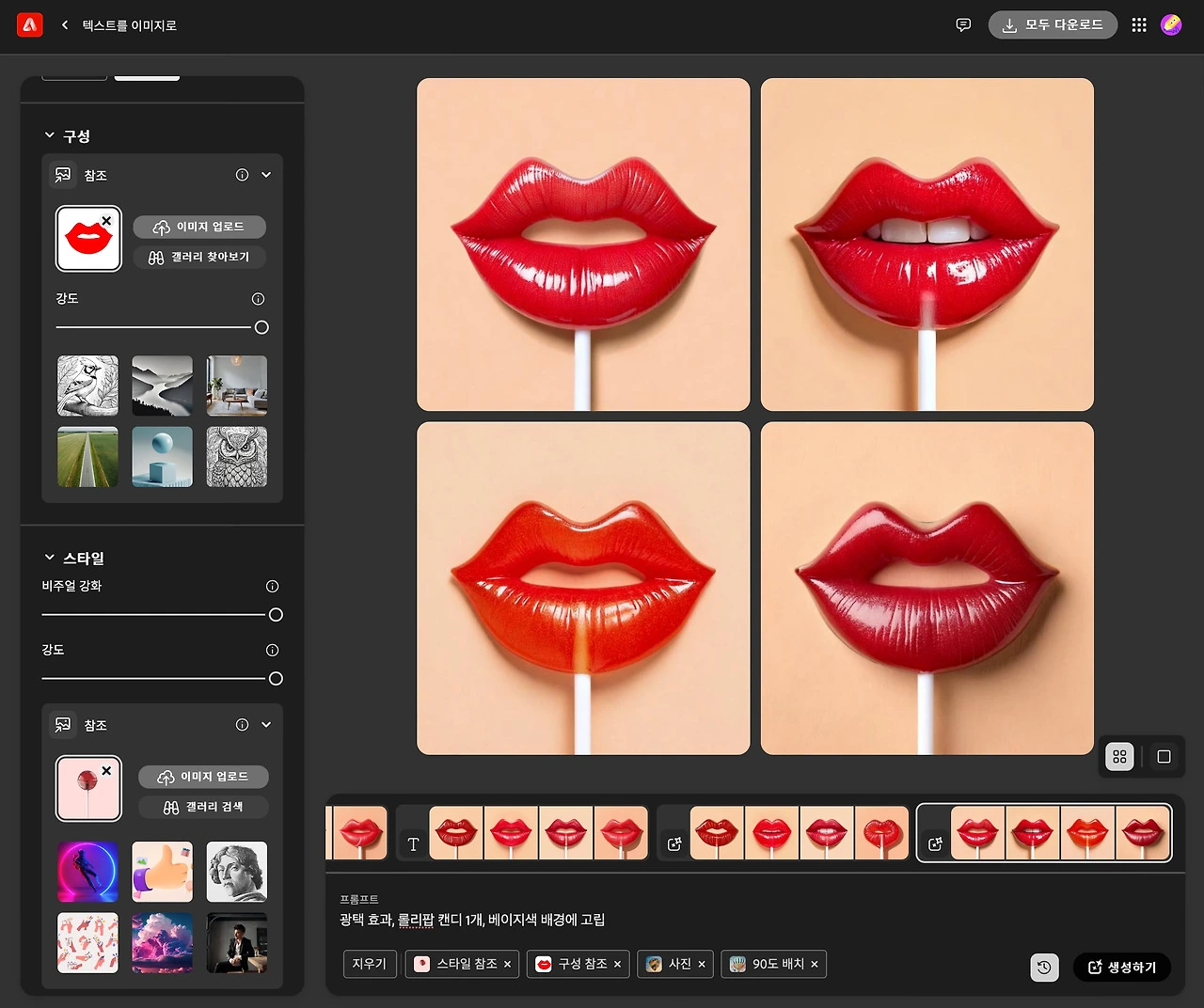Screen dimensions: 1204x1008
Task: Go back with the arrow beside 텍스트를 이미지로
Action: coord(65,25)
